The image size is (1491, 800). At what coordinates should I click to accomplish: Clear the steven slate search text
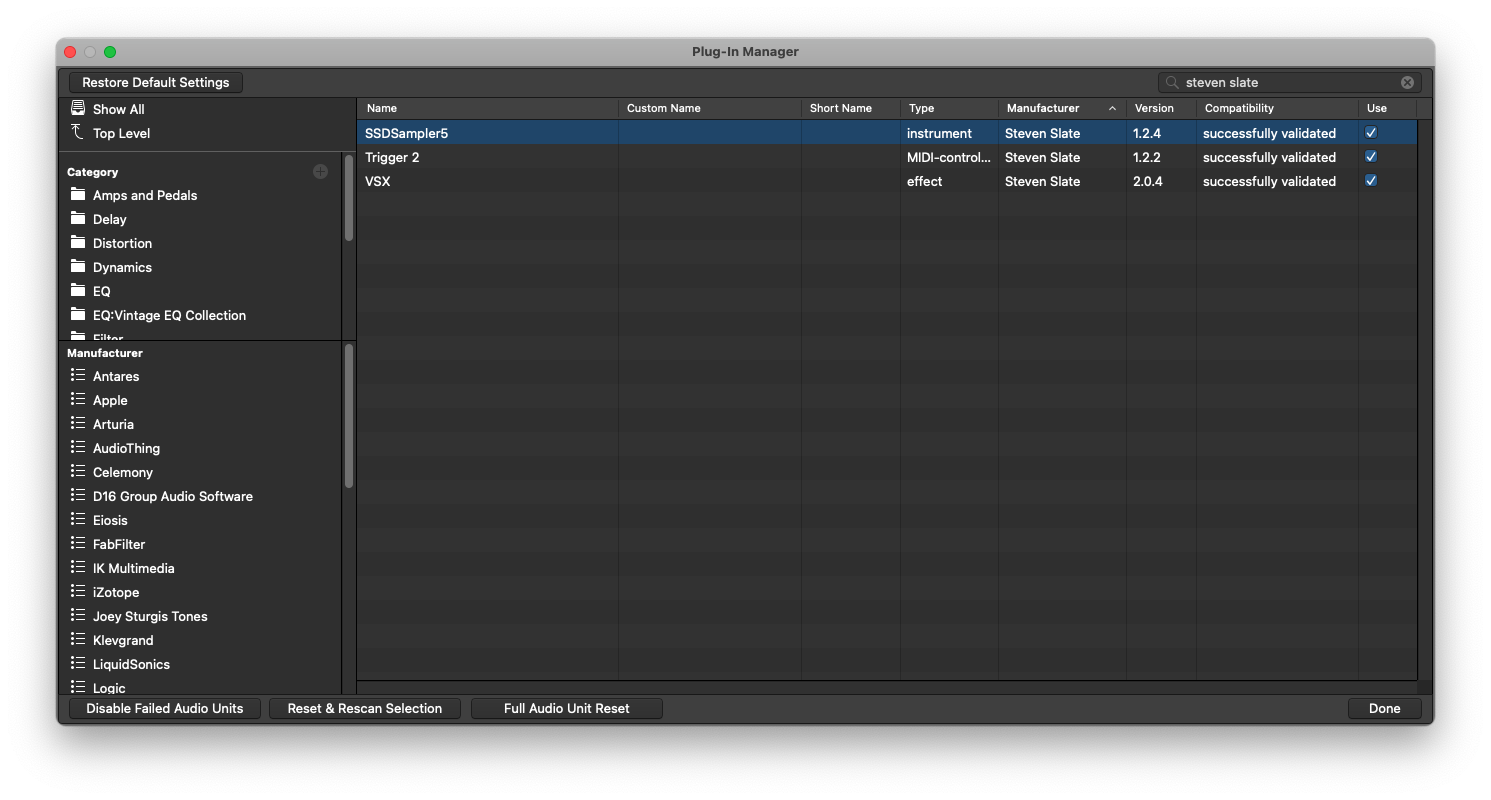click(1407, 82)
